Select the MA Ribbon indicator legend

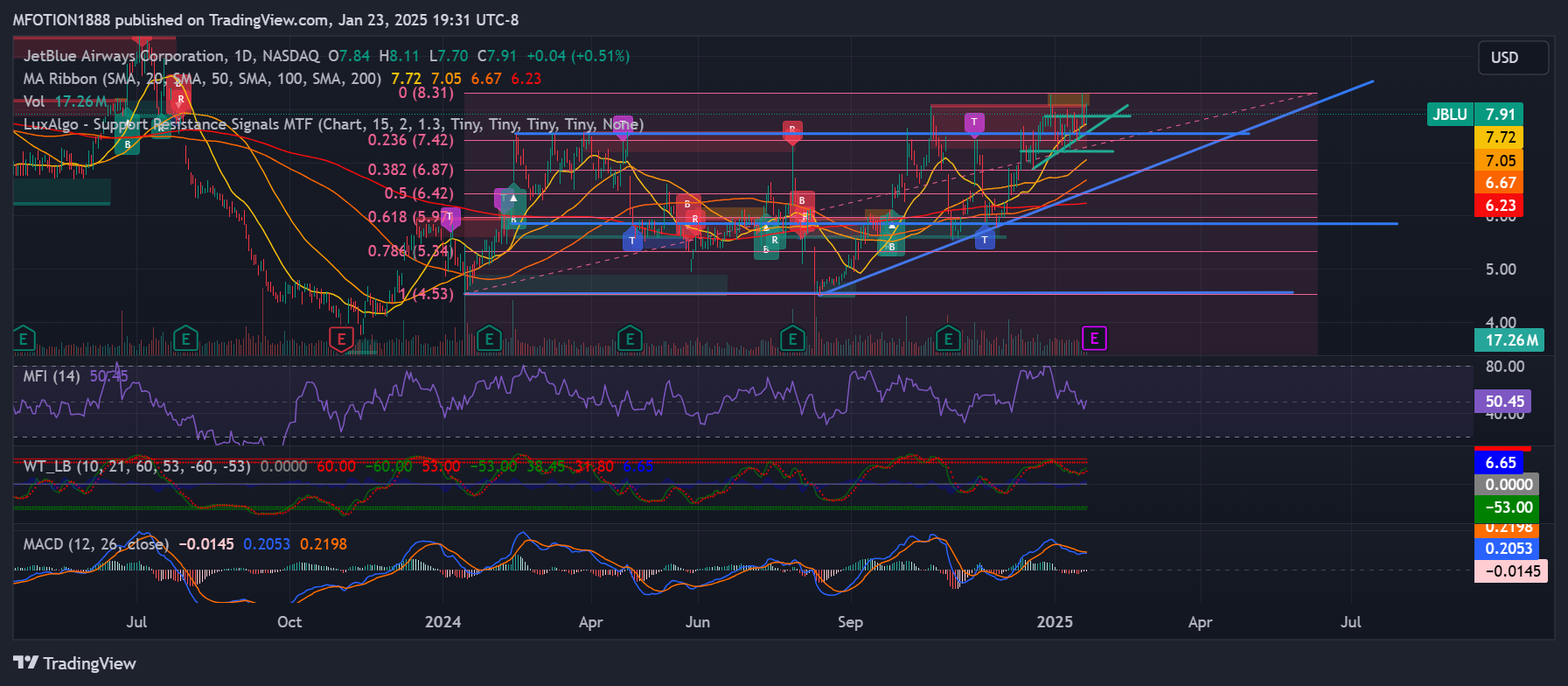pyautogui.click(x=202, y=79)
